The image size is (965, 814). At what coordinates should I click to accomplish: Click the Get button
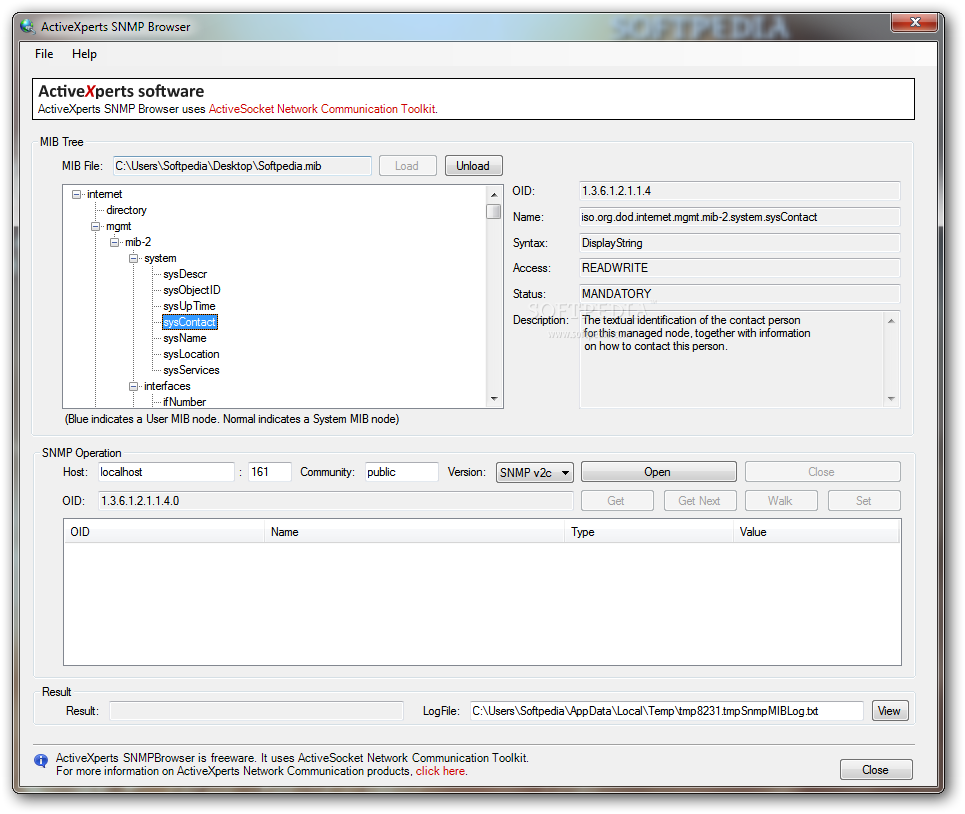coord(617,501)
